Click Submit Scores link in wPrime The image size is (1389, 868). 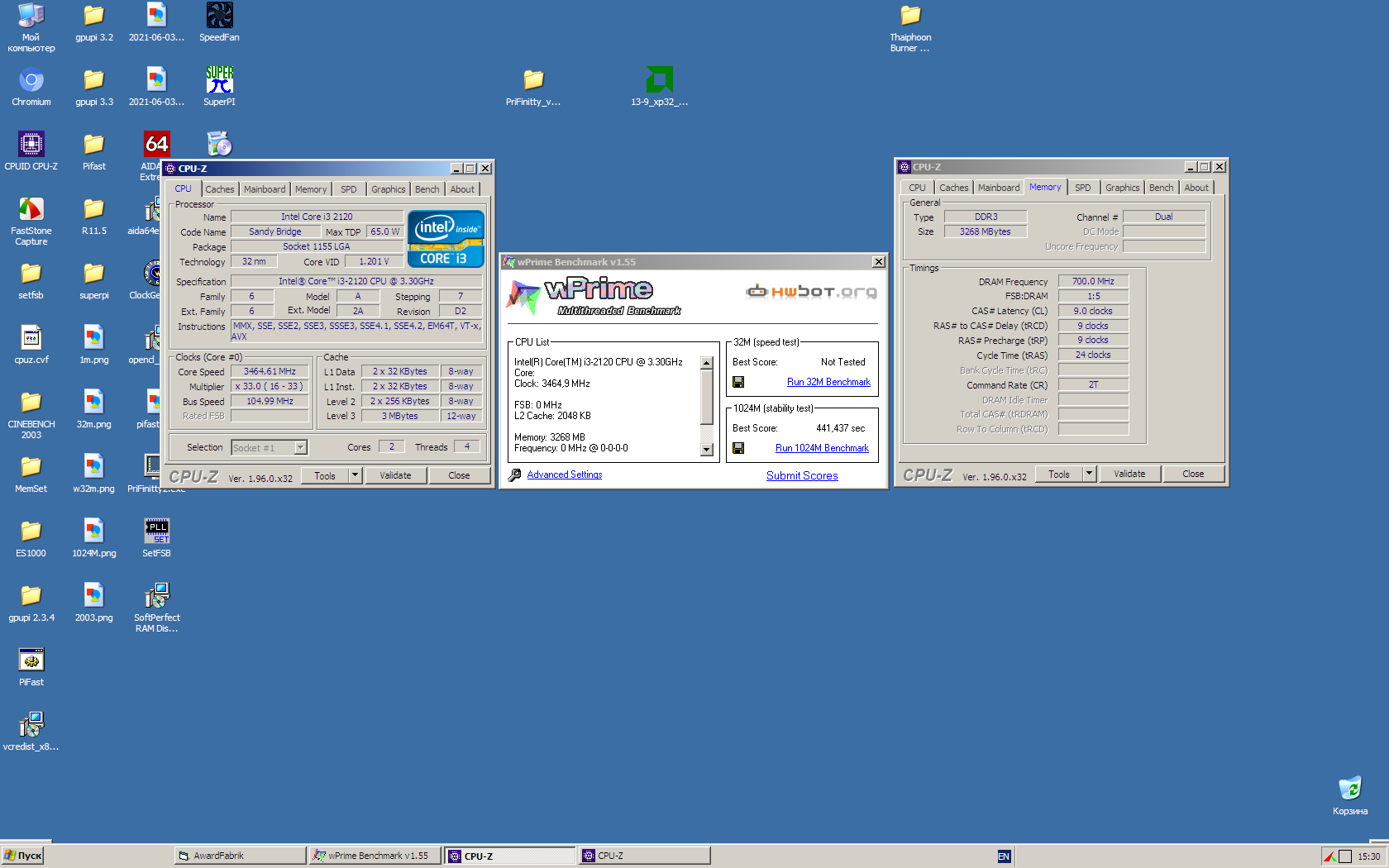[x=802, y=475]
